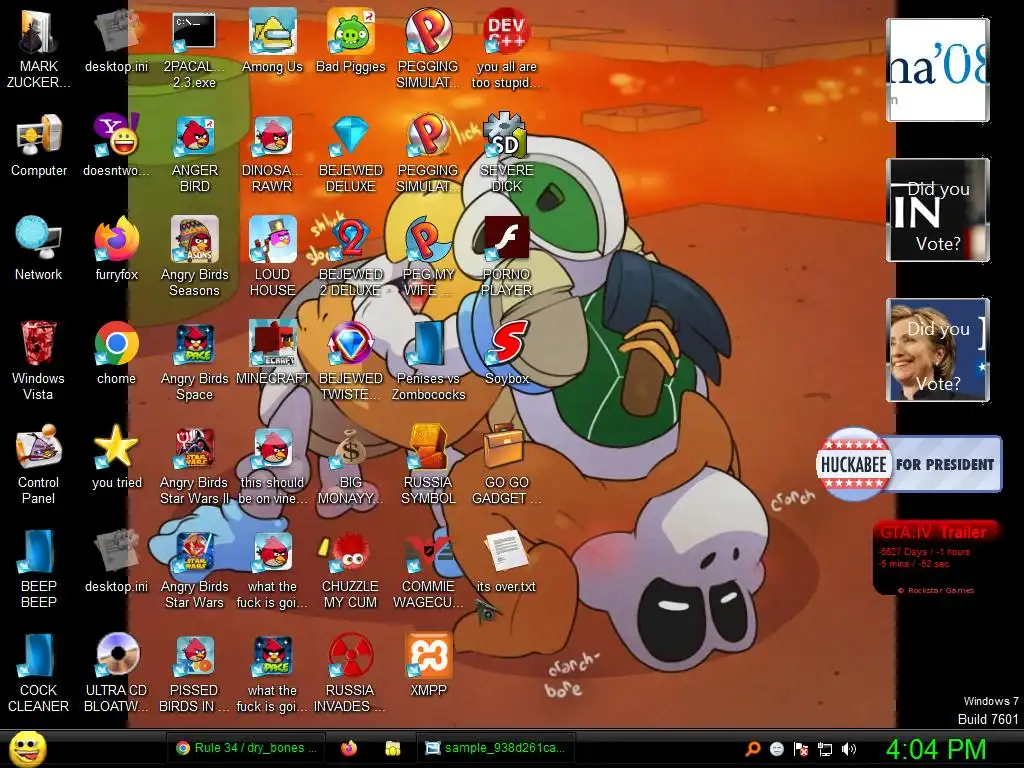Open the smiley face Start button
Viewport: 1024px width, 768px height.
coord(27,748)
